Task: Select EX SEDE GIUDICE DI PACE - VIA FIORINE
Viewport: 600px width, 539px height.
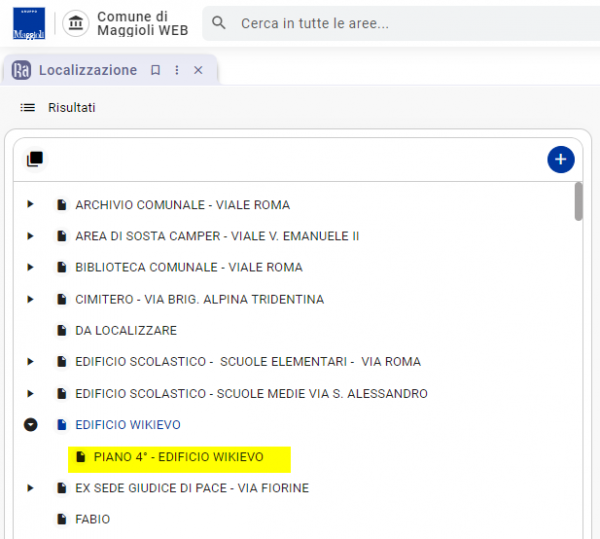Action: click(192, 488)
